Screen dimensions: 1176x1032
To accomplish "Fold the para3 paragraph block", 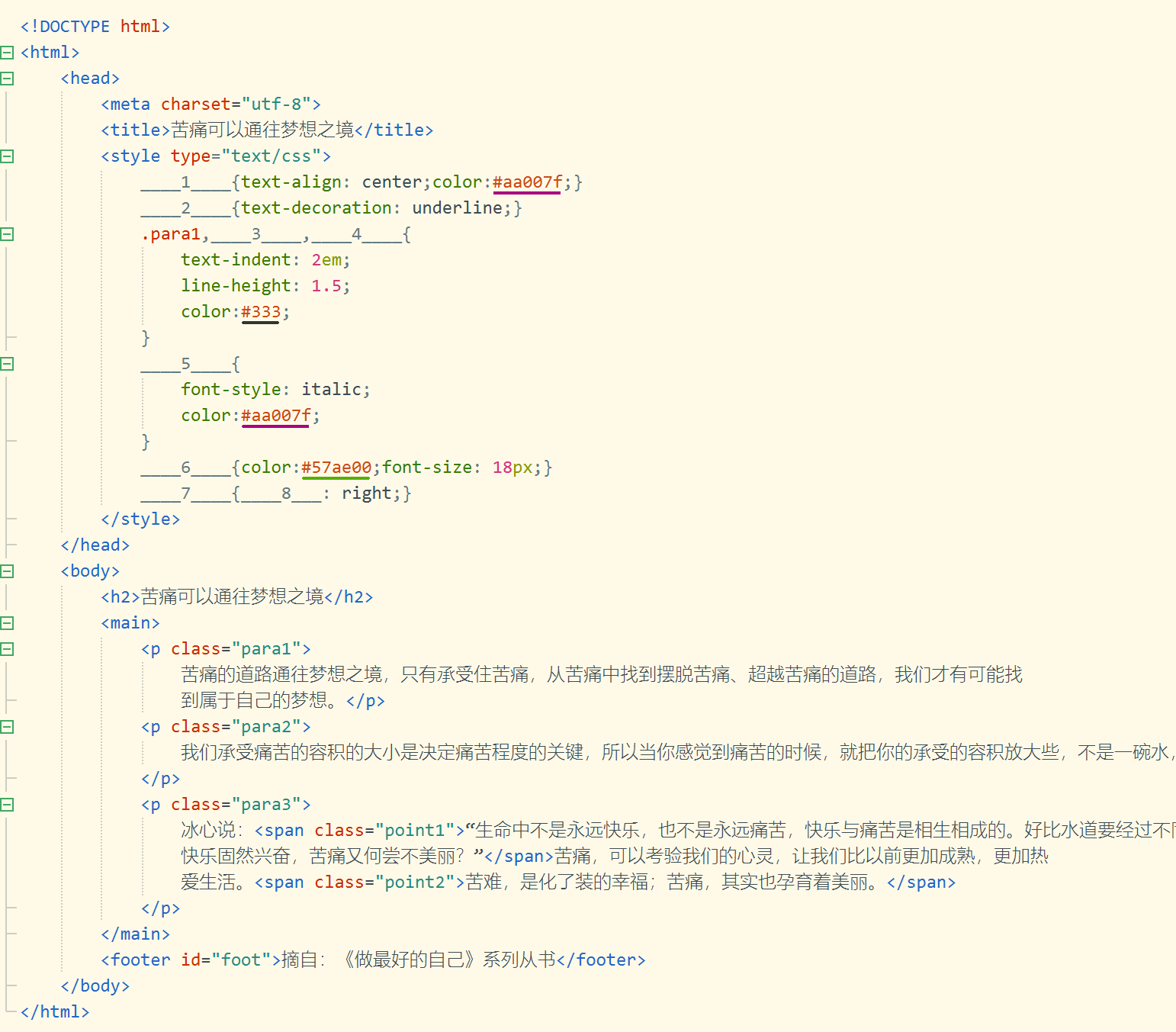I will (x=7, y=805).
